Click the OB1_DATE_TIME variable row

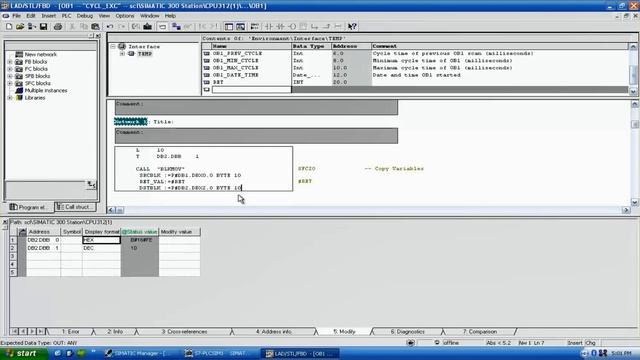tap(416, 75)
